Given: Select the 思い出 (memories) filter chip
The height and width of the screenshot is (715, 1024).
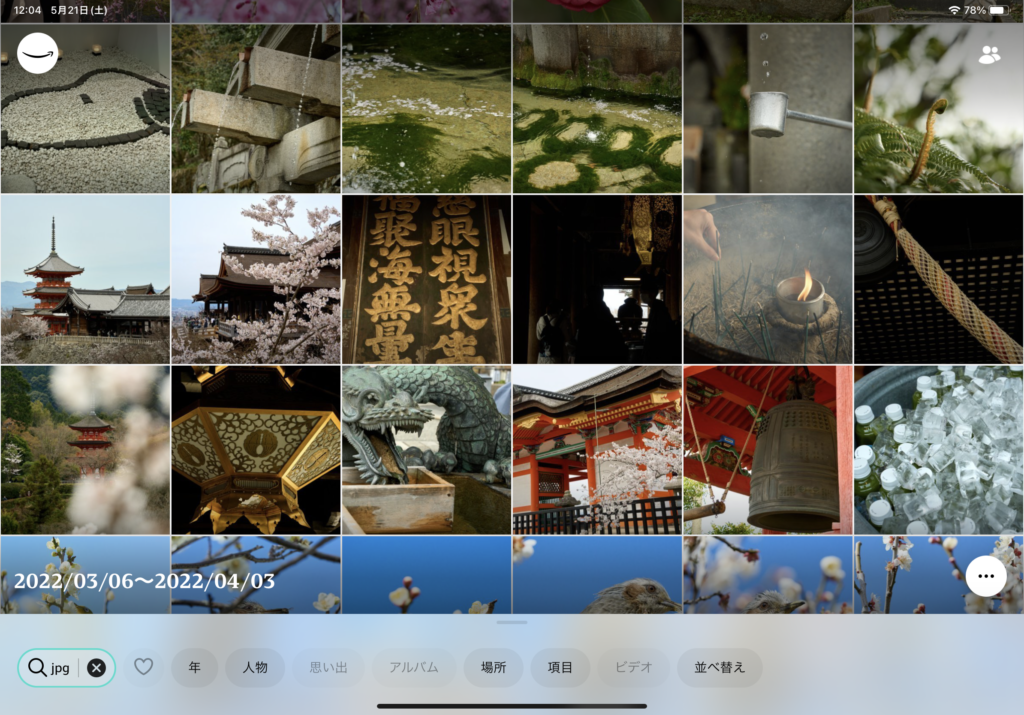Looking at the screenshot, I should tap(328, 668).
